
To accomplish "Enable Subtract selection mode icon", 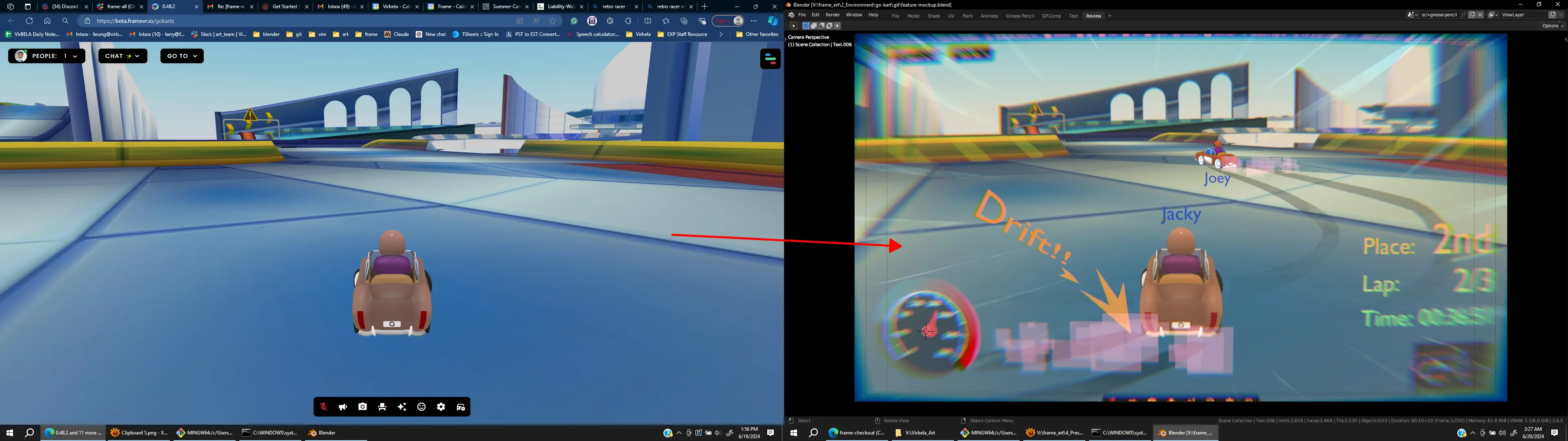I will (x=822, y=26).
